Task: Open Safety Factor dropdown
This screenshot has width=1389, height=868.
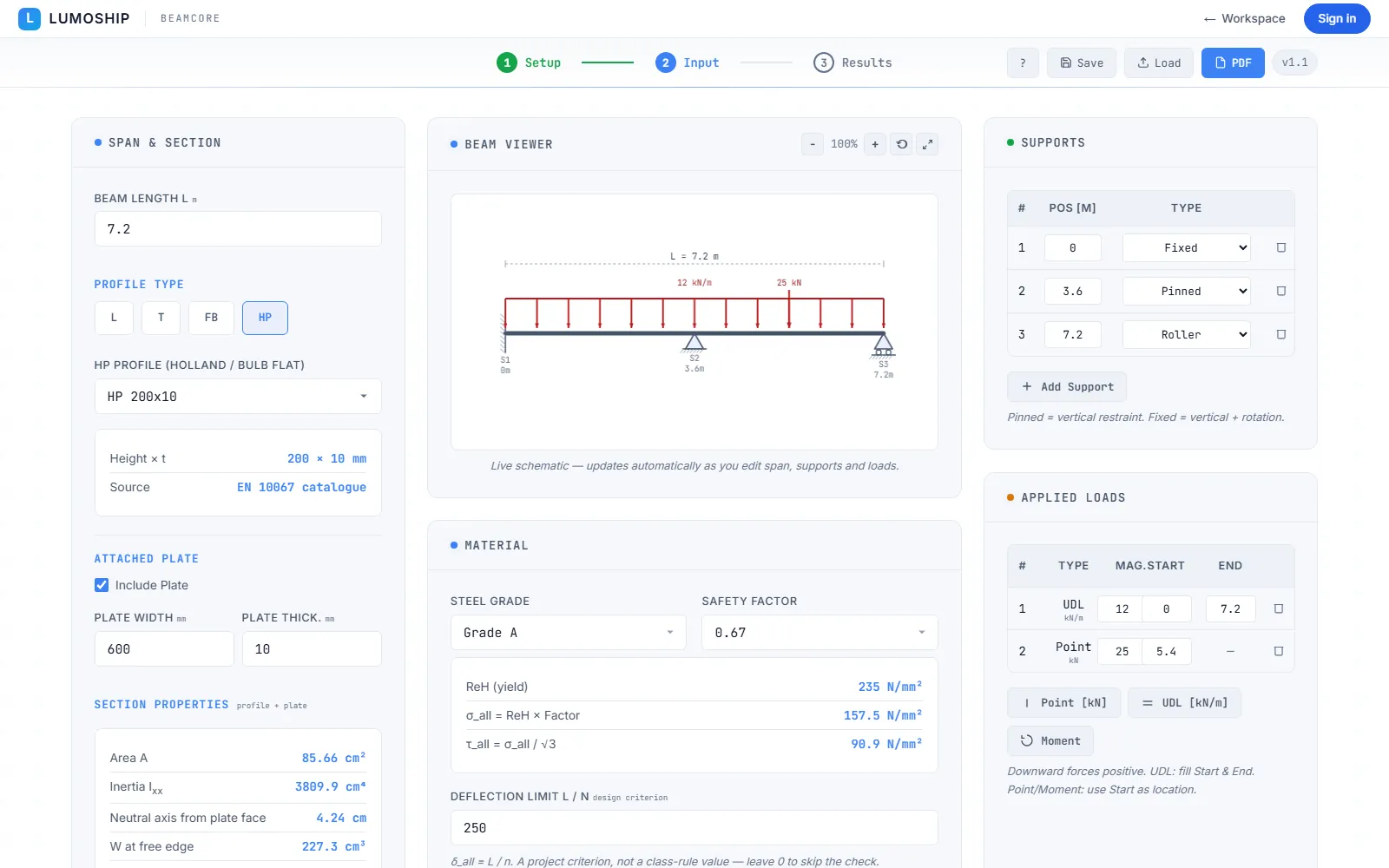Action: coord(820,633)
